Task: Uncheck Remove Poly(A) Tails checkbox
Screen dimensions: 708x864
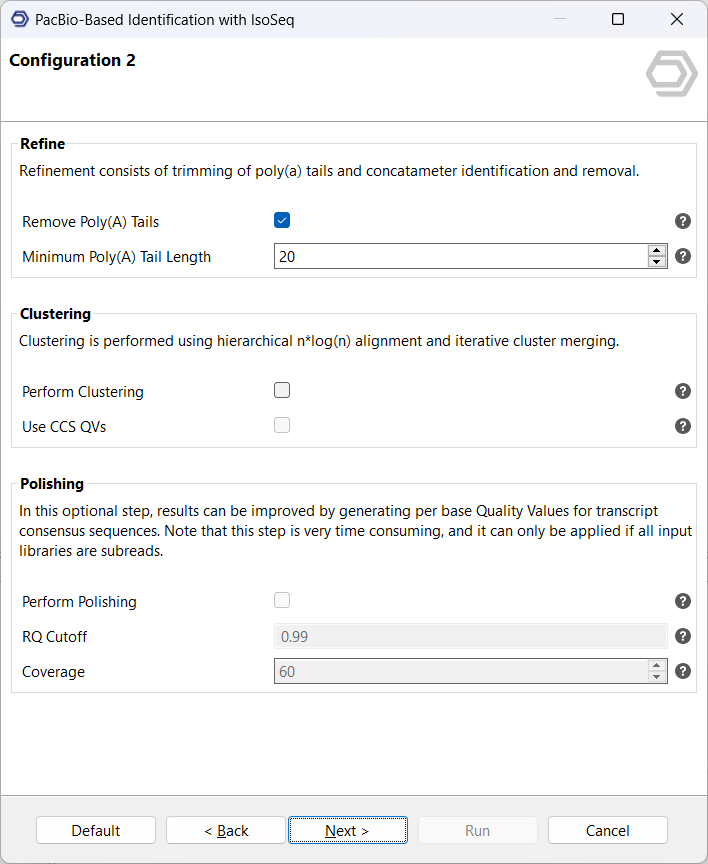Action: pyautogui.click(x=282, y=221)
